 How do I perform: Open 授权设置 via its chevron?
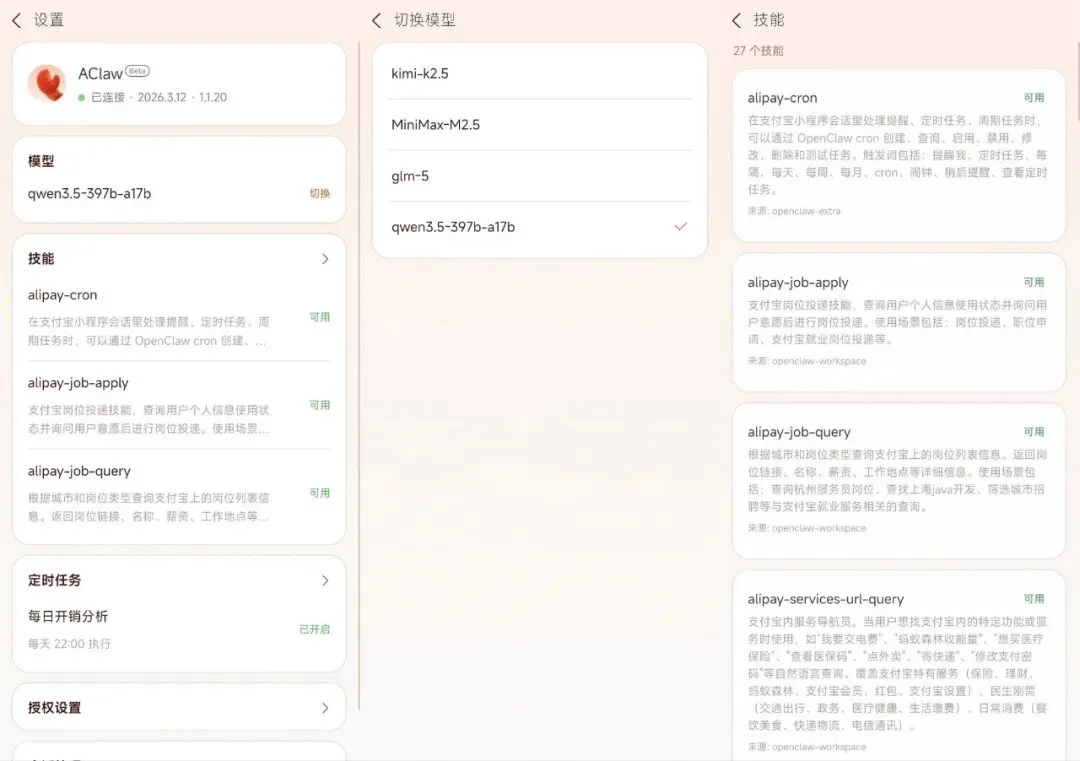coord(324,707)
